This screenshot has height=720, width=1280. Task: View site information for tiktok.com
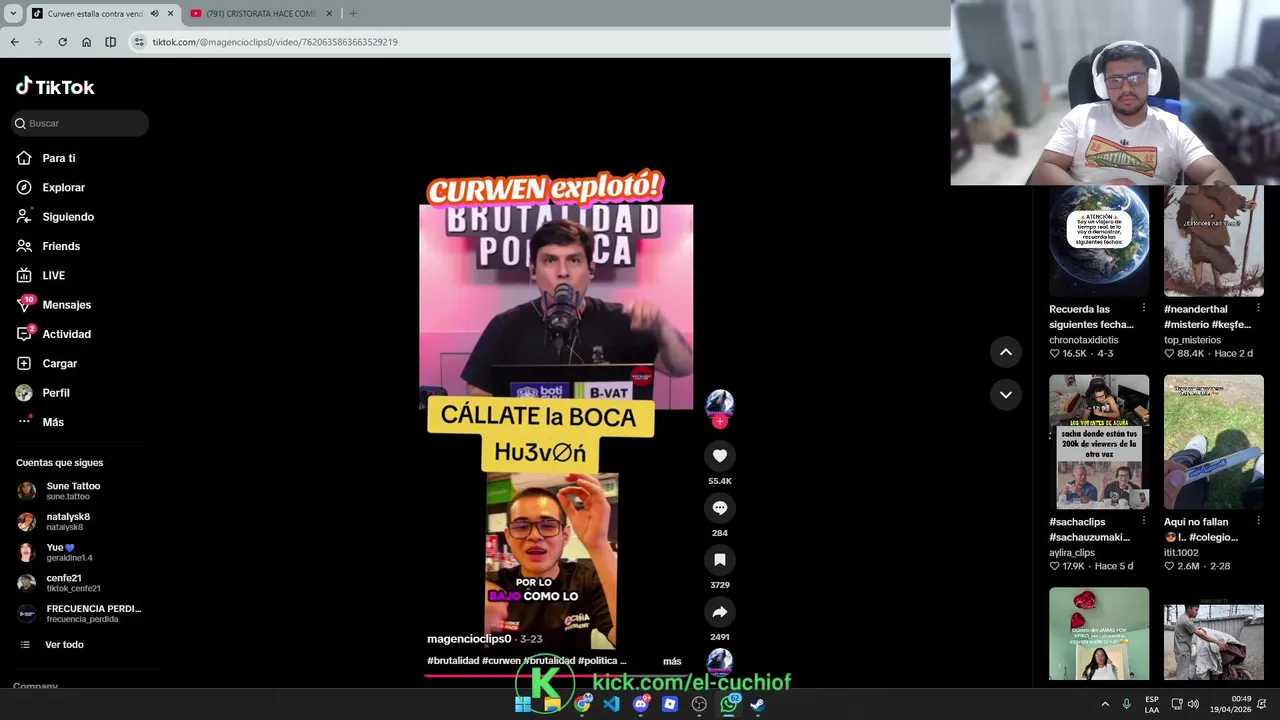139,42
